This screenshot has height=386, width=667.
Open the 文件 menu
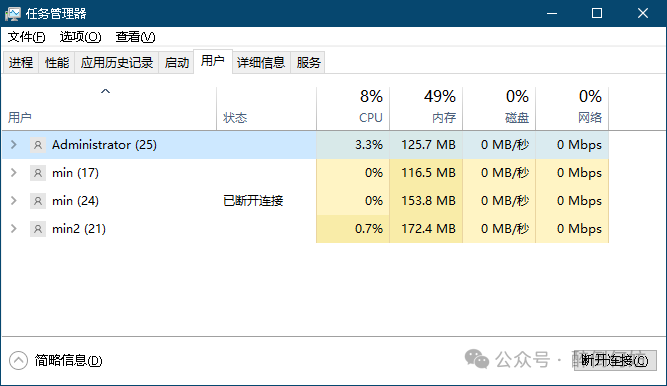(x=26, y=37)
